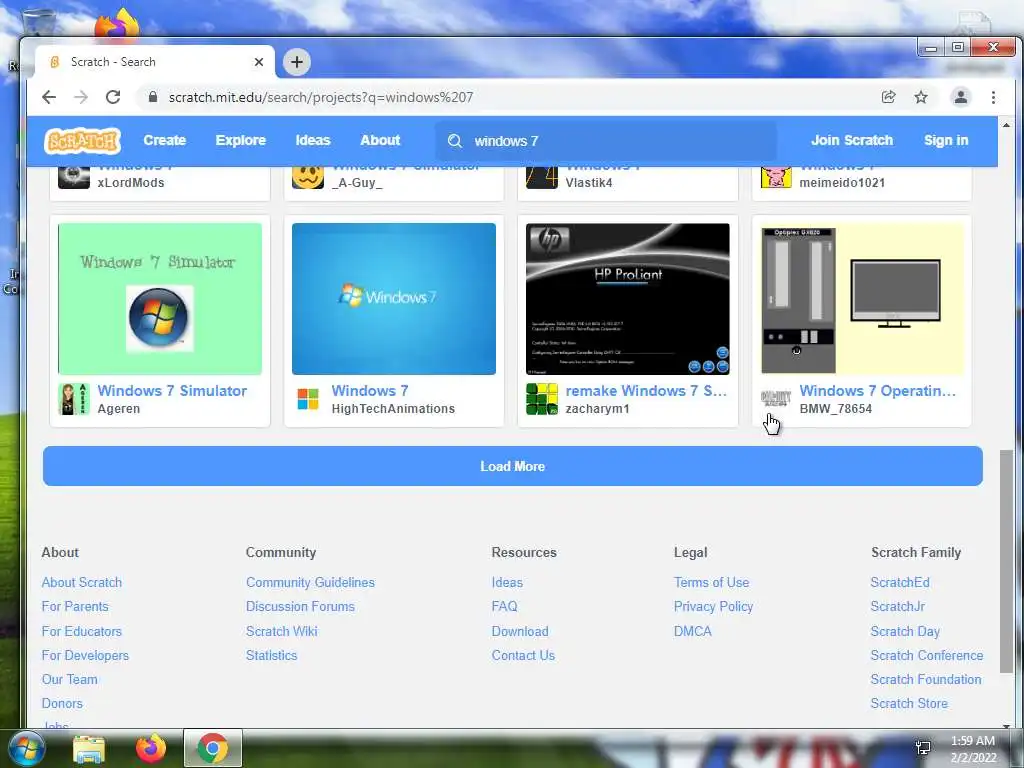1024x768 pixels.
Task: Open the Terms of Use footer link
Action: coord(711,582)
